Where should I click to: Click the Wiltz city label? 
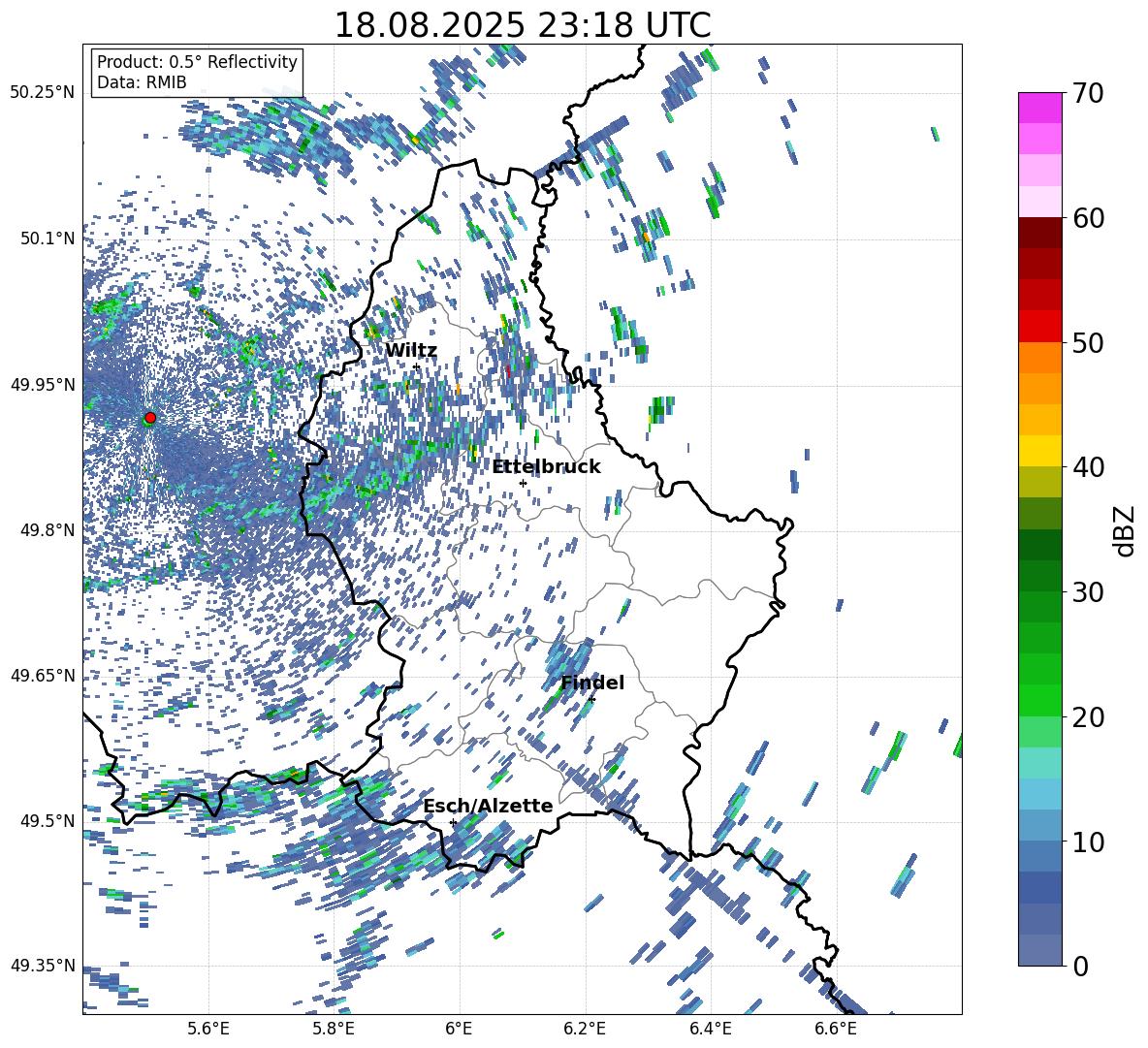411,351
